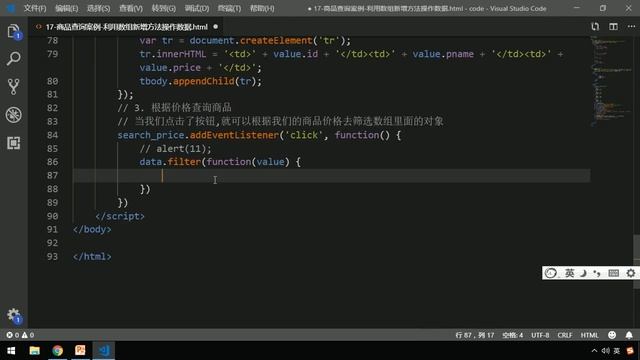The height and width of the screenshot is (360, 640).
Task: Open soft keyboard icon on IME bar
Action: pyautogui.click(x=613, y=273)
